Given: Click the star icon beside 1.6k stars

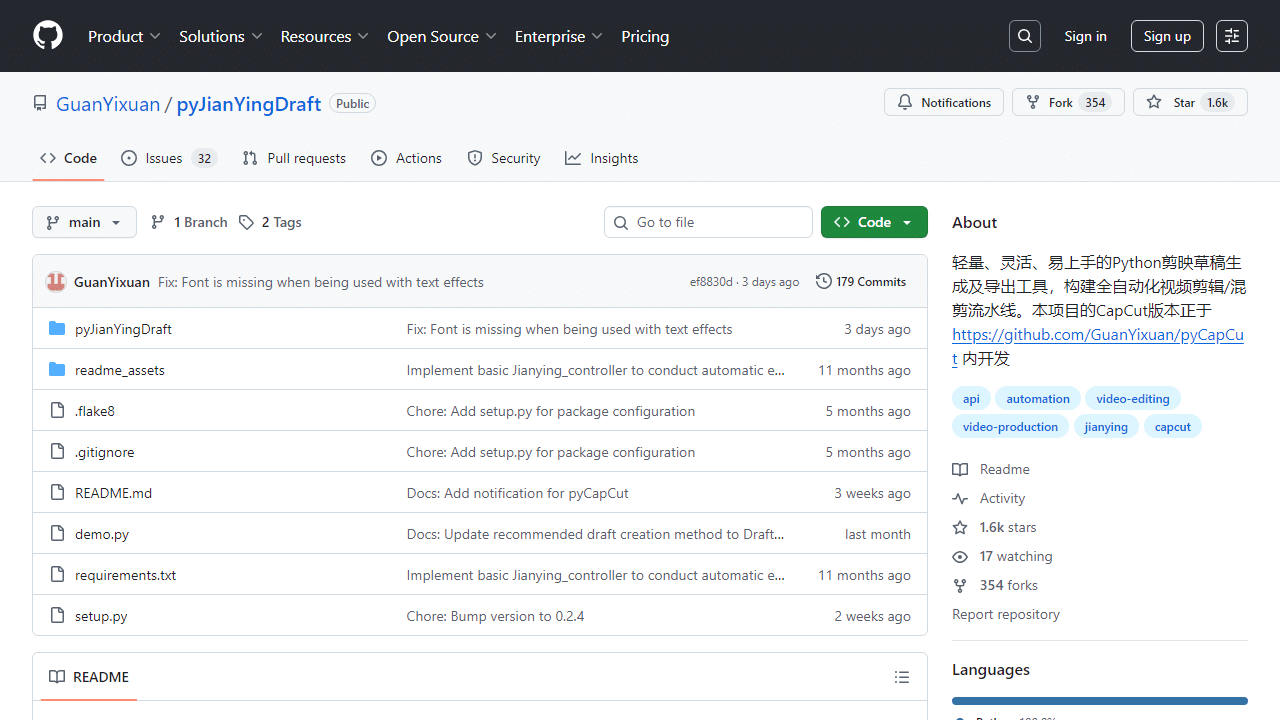Looking at the screenshot, I should tap(960, 527).
